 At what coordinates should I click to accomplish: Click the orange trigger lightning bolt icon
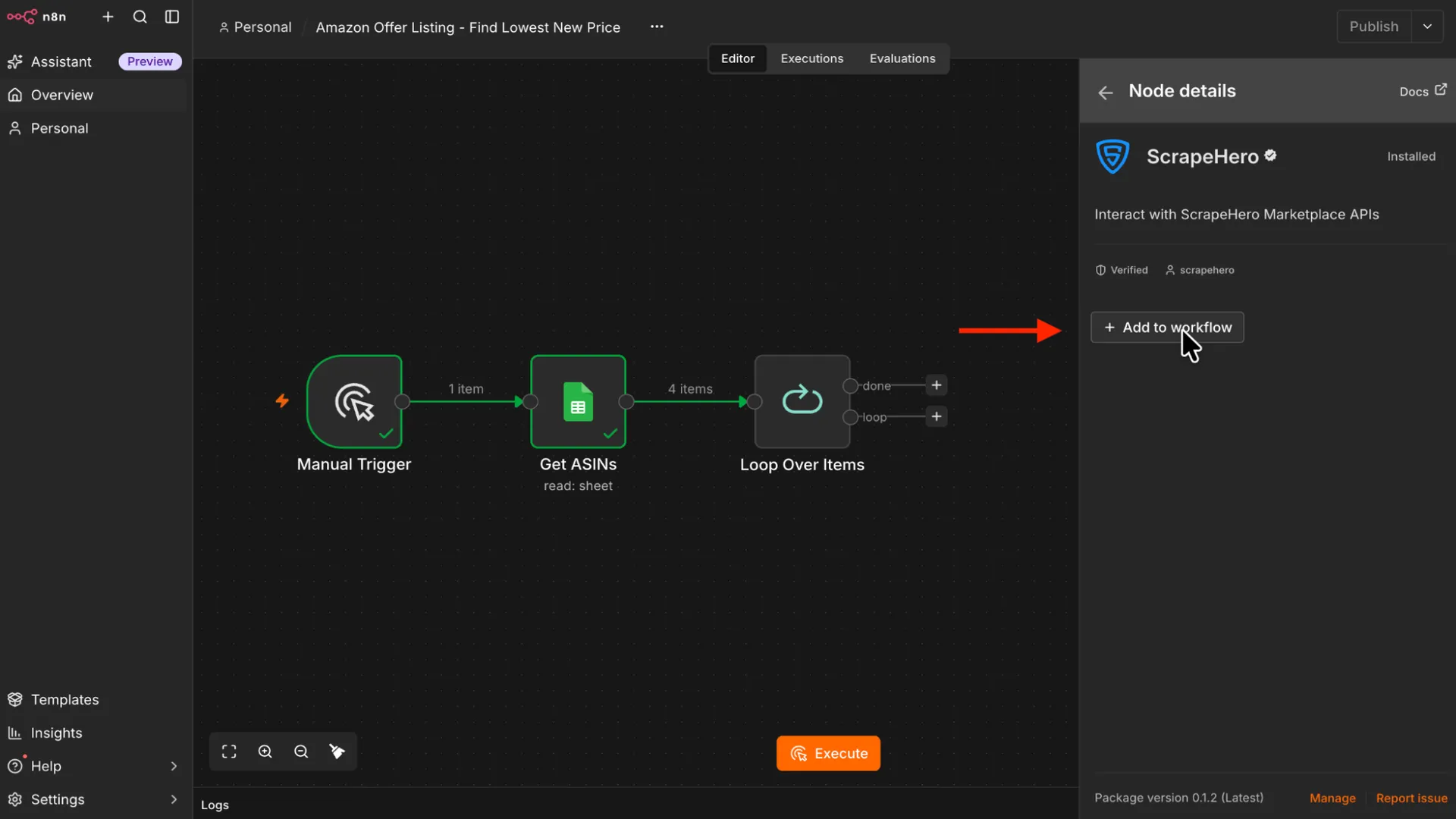pyautogui.click(x=282, y=400)
